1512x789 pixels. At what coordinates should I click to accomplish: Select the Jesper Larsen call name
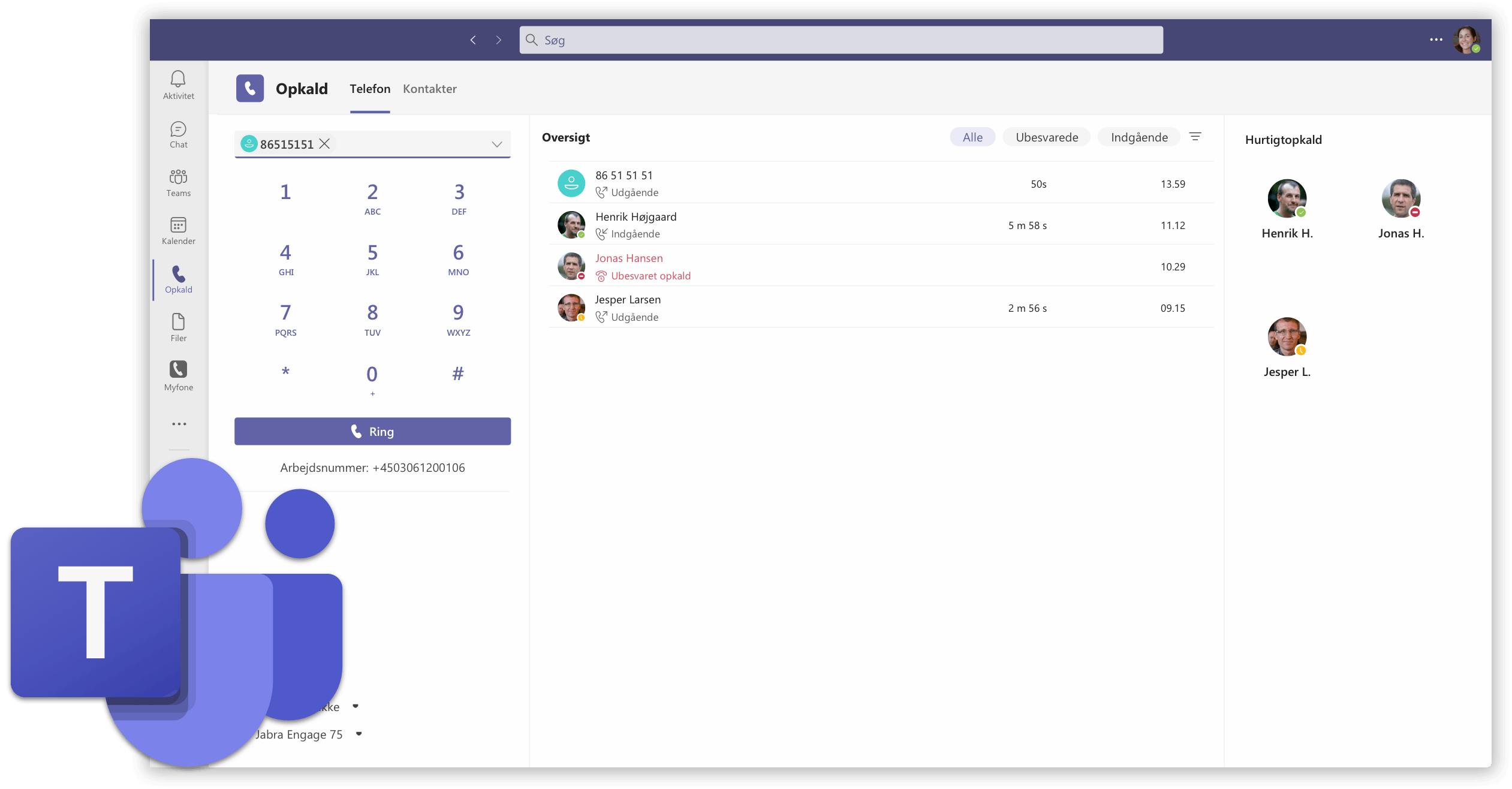628,299
